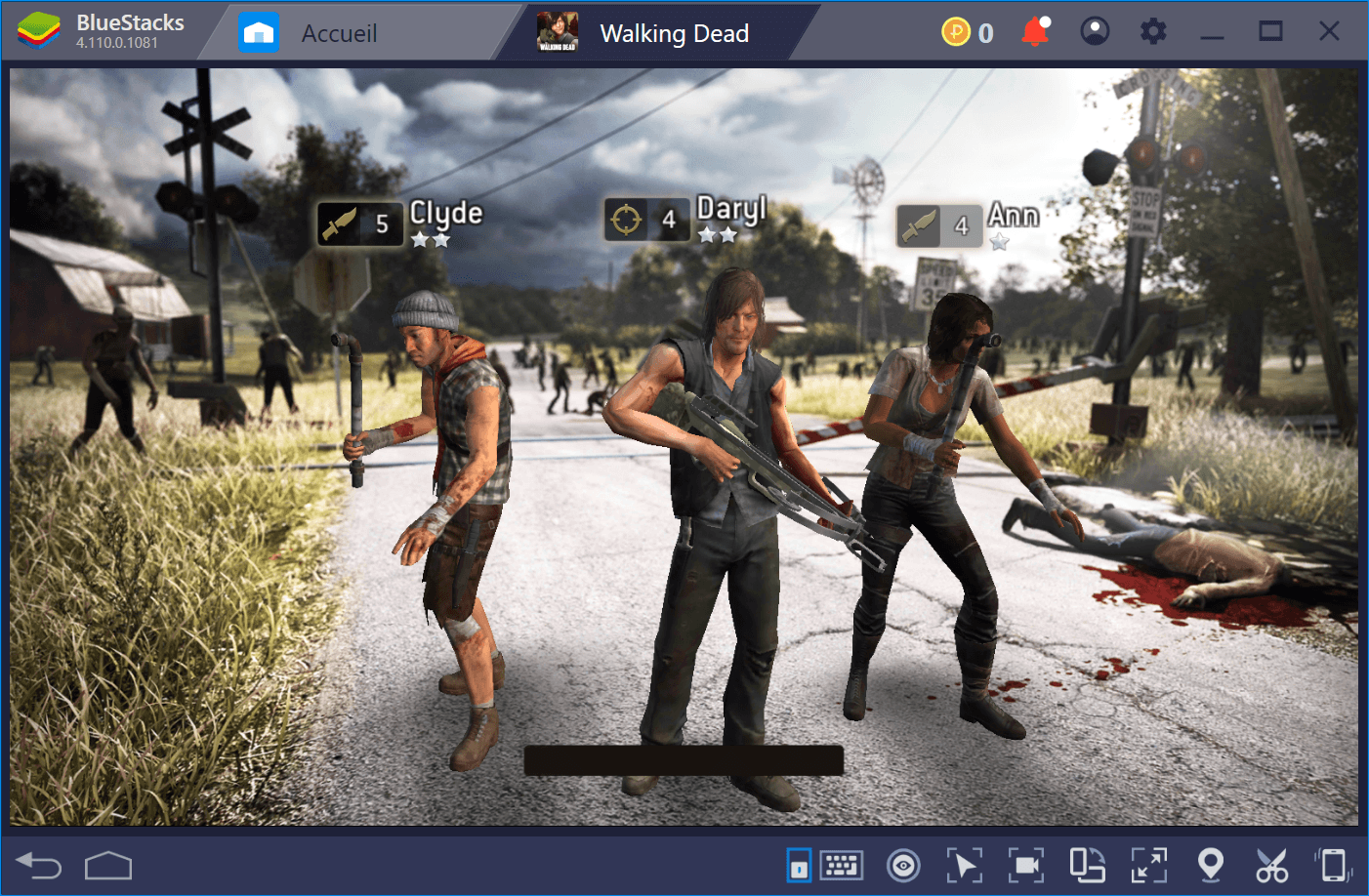Viewport: 1369px width, 896px height.
Task: Toggle the eye overlay visibility icon
Action: coord(903,865)
